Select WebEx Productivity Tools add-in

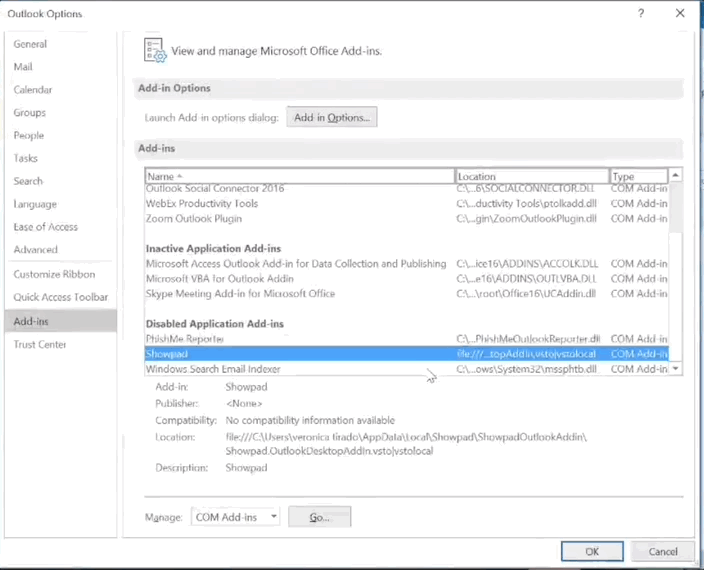(x=406, y=204)
